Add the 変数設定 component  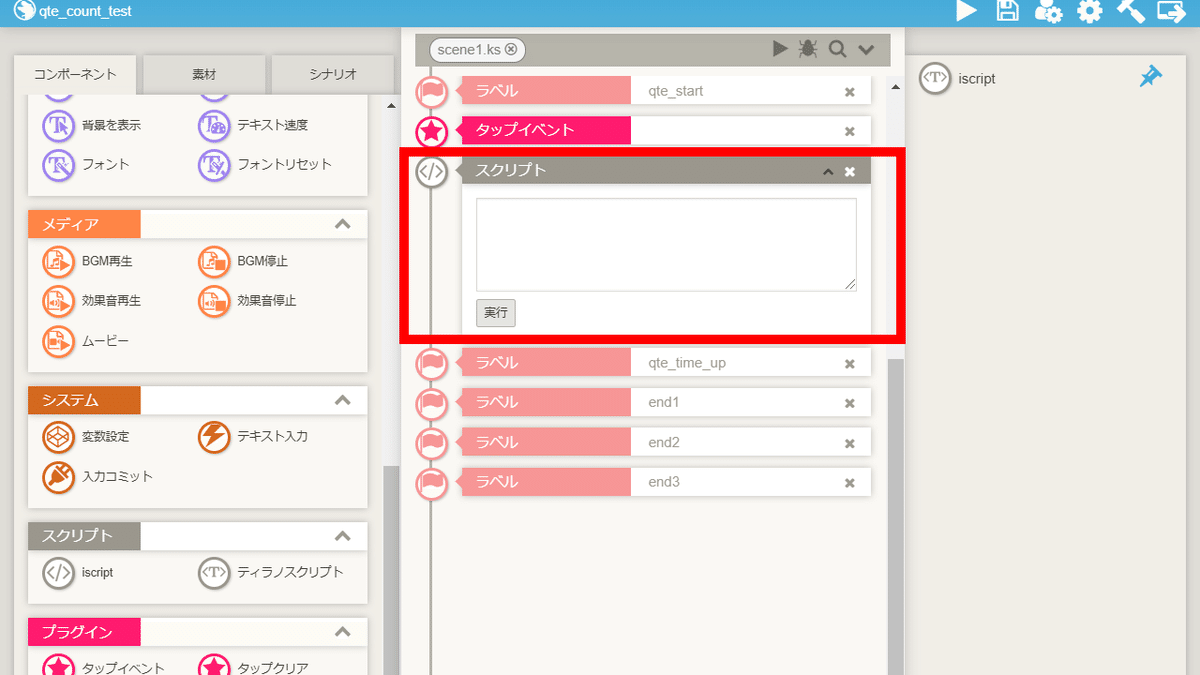pyautogui.click(x=86, y=437)
